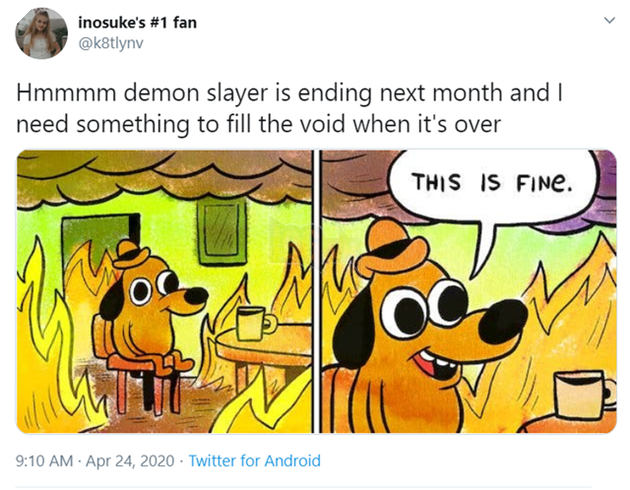Click the coffee mug on the left panel table
This screenshot has height=490, width=630.
[x=252, y=322]
